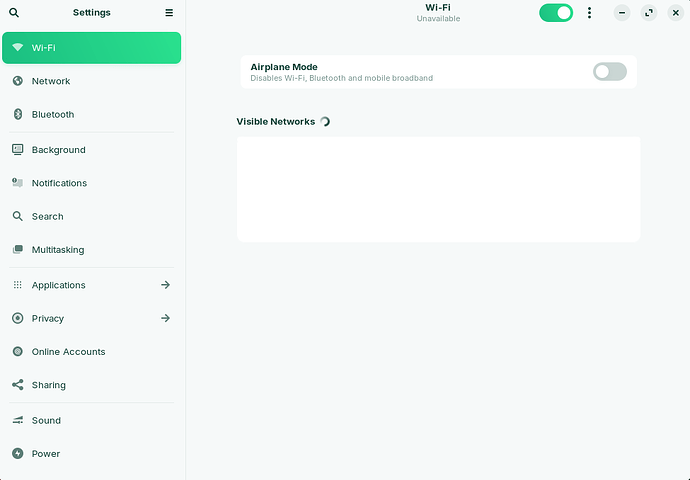Click the Sound icon

18,420
